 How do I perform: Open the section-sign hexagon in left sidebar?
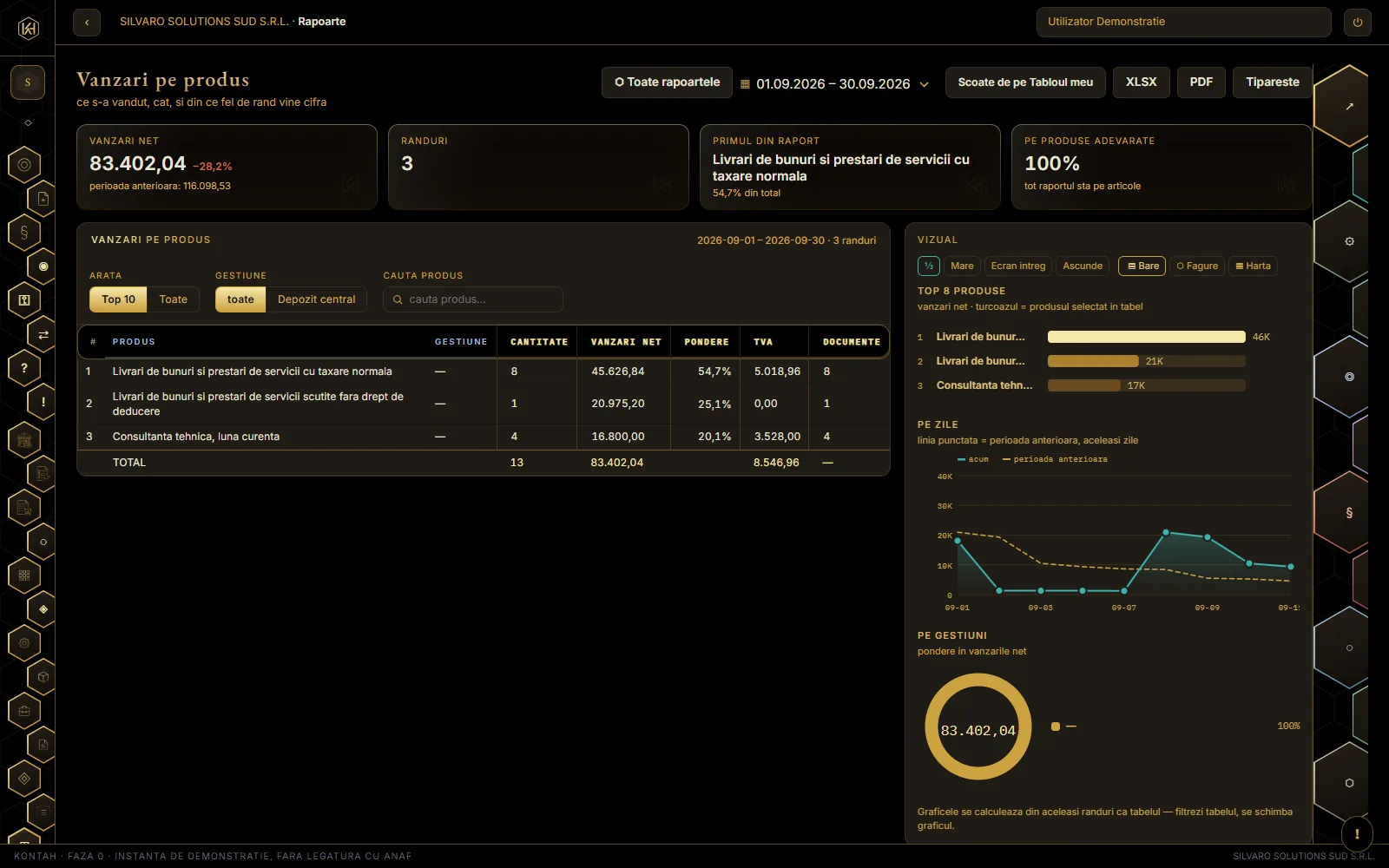pos(24,233)
